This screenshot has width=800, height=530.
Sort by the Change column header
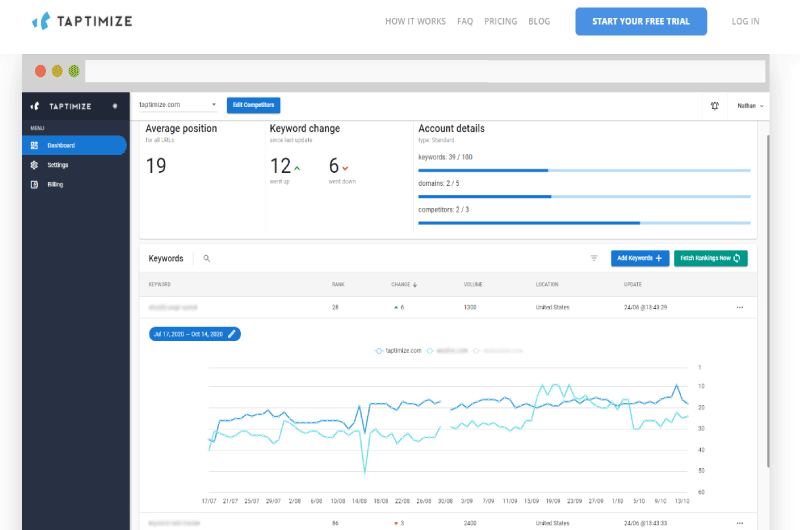(404, 284)
